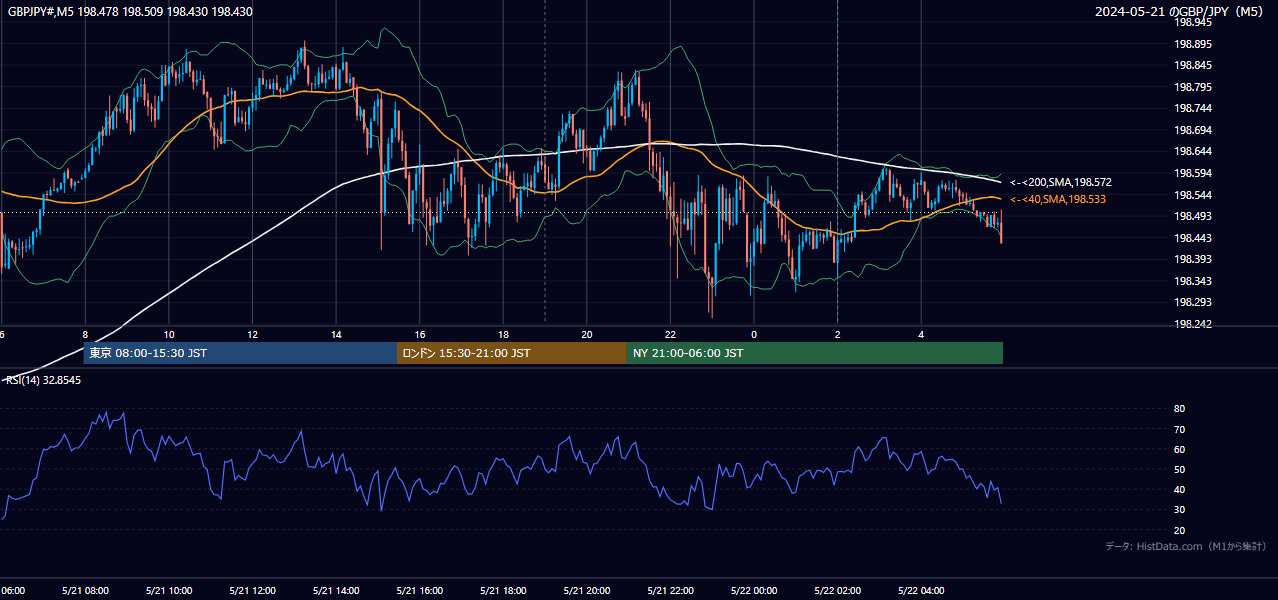Screen dimensions: 1278x600
Task: Click hour tick 18 on price chart axis
Action: point(503,335)
